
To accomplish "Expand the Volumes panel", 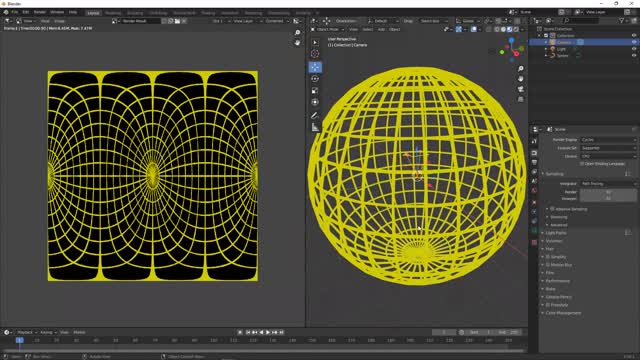I will 553,241.
